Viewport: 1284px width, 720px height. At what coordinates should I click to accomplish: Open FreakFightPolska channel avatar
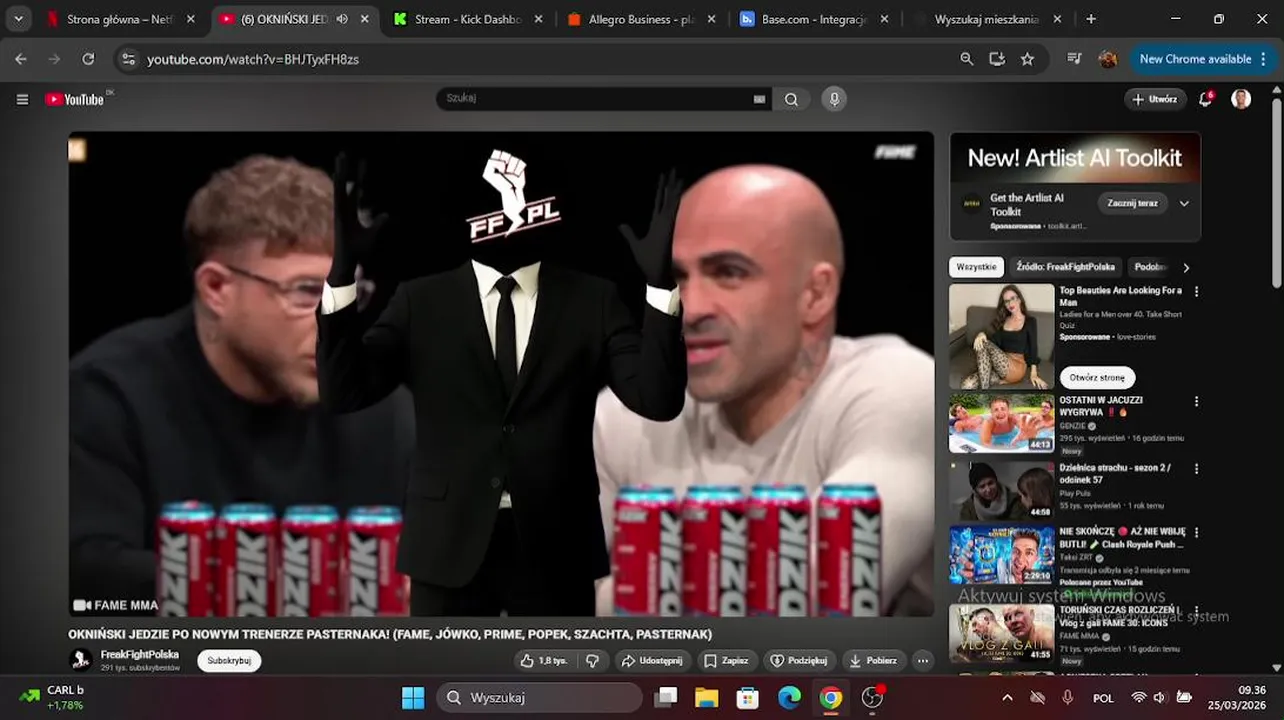click(80, 660)
